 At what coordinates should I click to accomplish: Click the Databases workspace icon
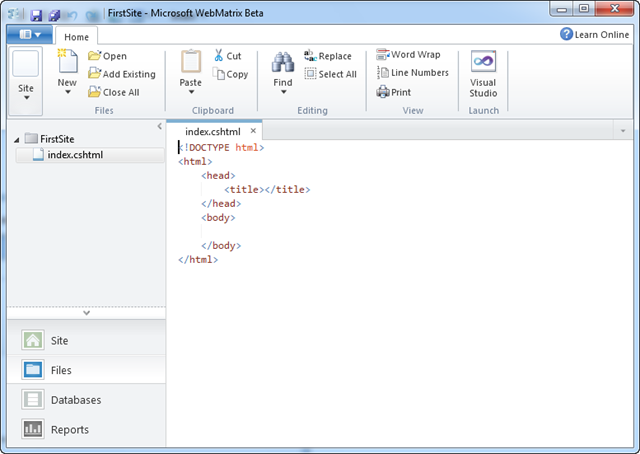pyautogui.click(x=33, y=400)
